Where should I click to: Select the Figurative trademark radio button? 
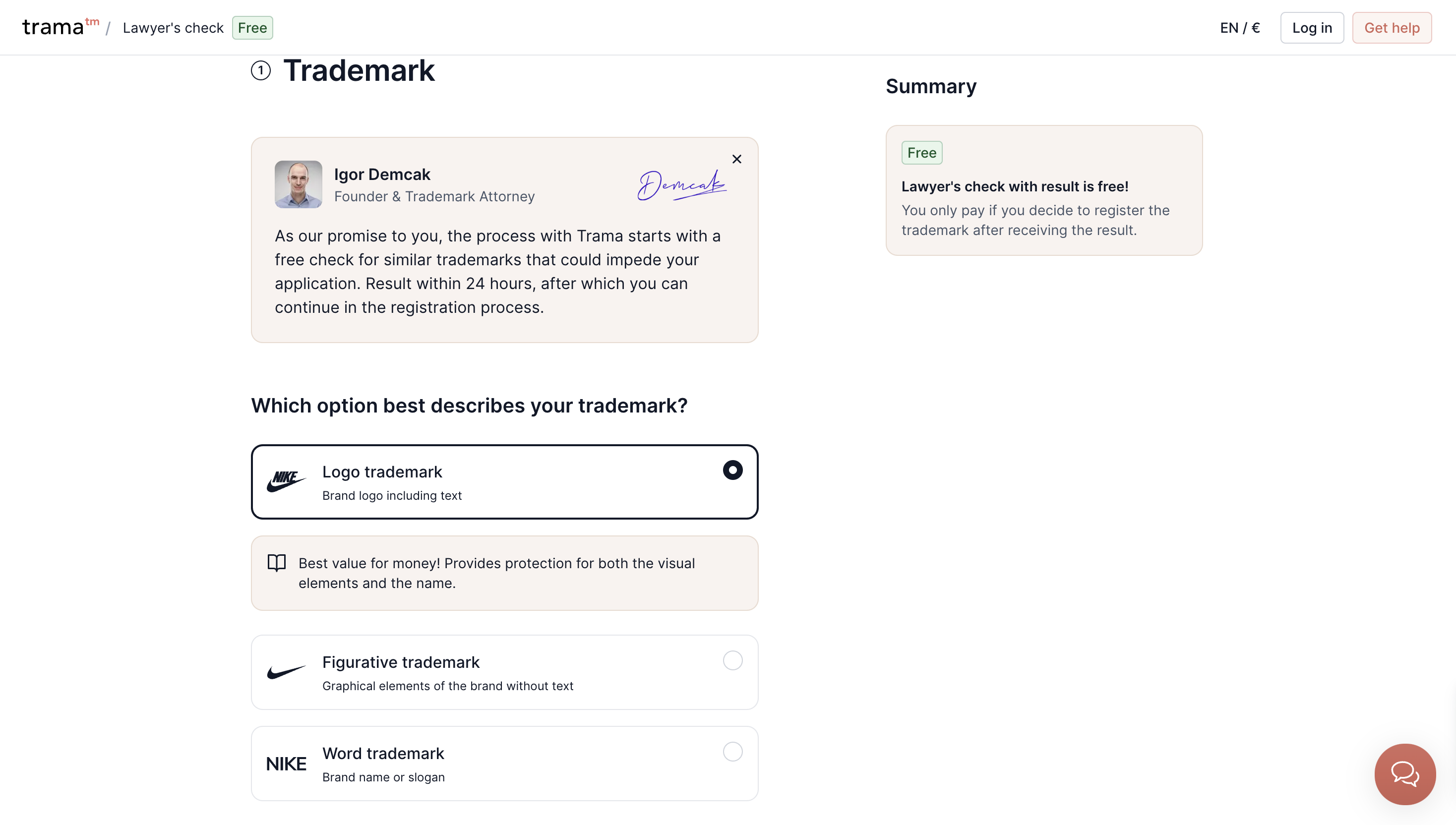(x=733, y=661)
